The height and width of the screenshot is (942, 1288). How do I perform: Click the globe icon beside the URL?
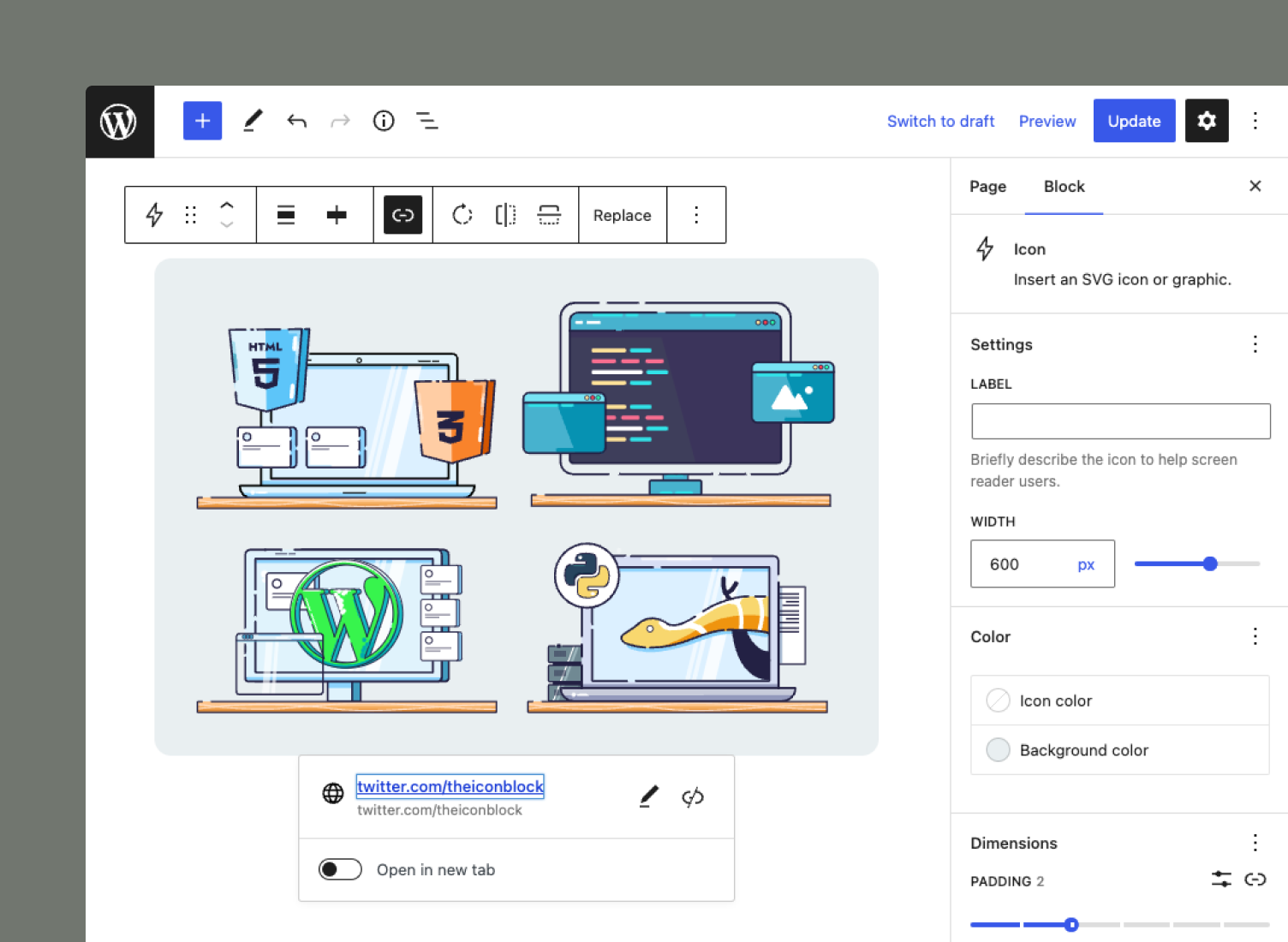pos(333,794)
